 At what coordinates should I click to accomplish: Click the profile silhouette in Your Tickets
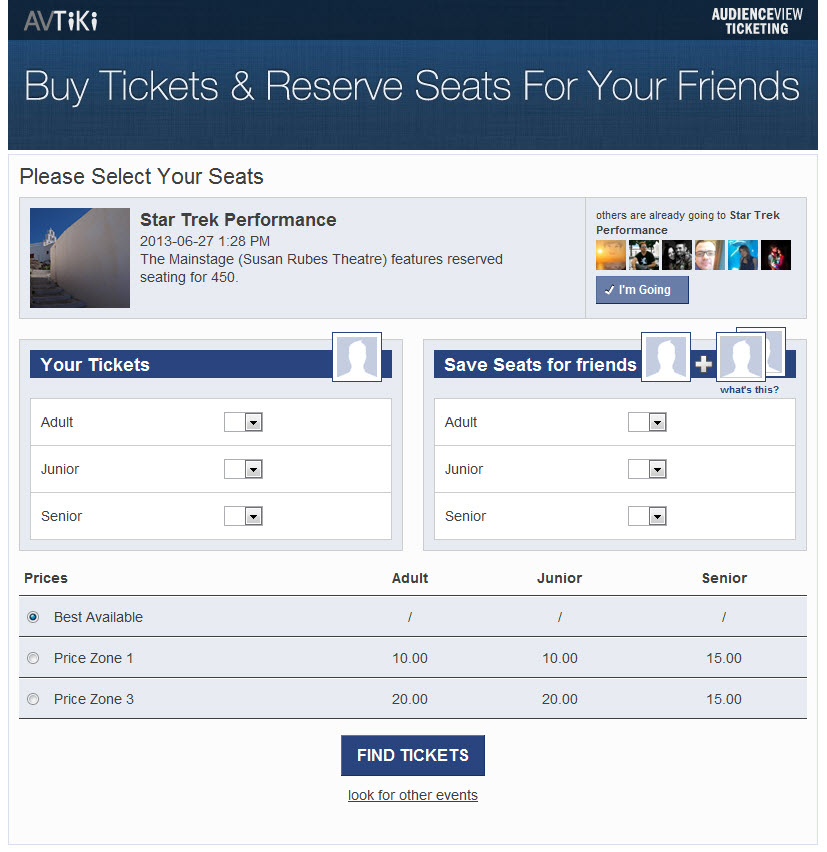(x=357, y=357)
